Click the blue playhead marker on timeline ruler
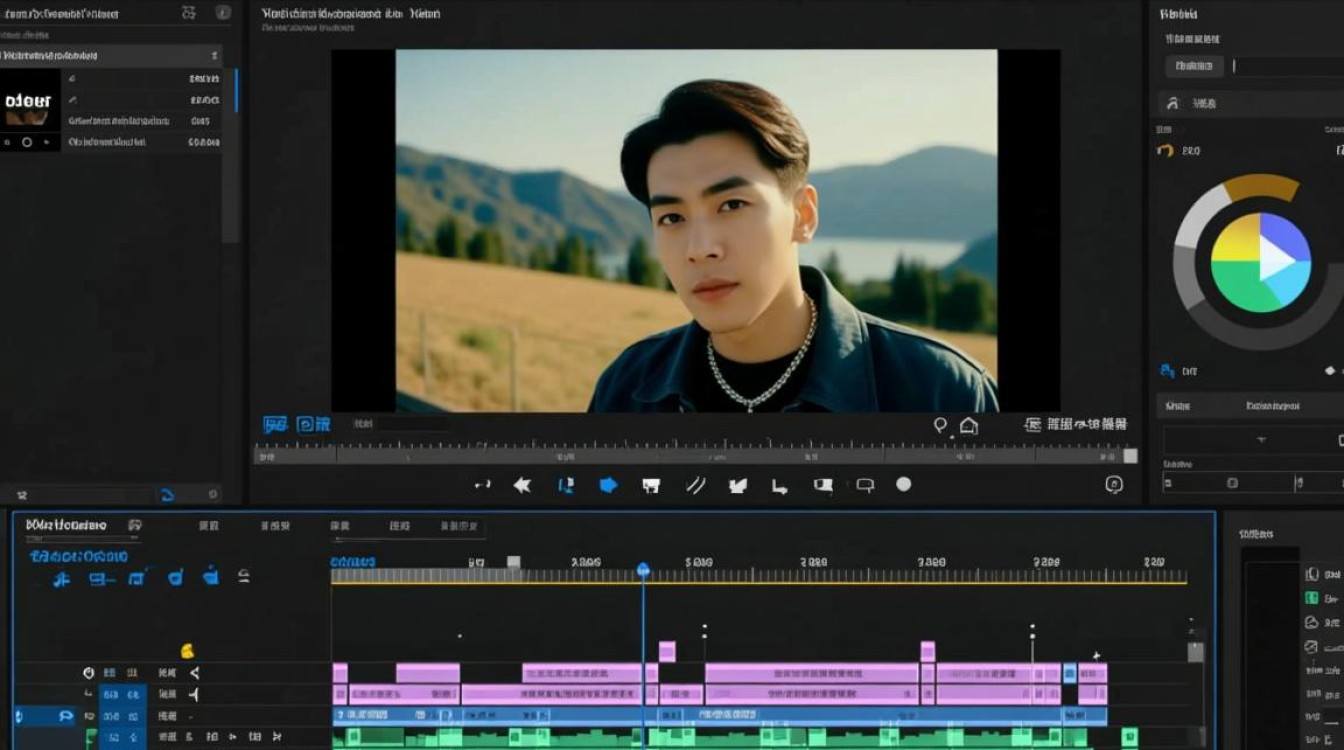Image resolution: width=1344 pixels, height=750 pixels. (643, 570)
